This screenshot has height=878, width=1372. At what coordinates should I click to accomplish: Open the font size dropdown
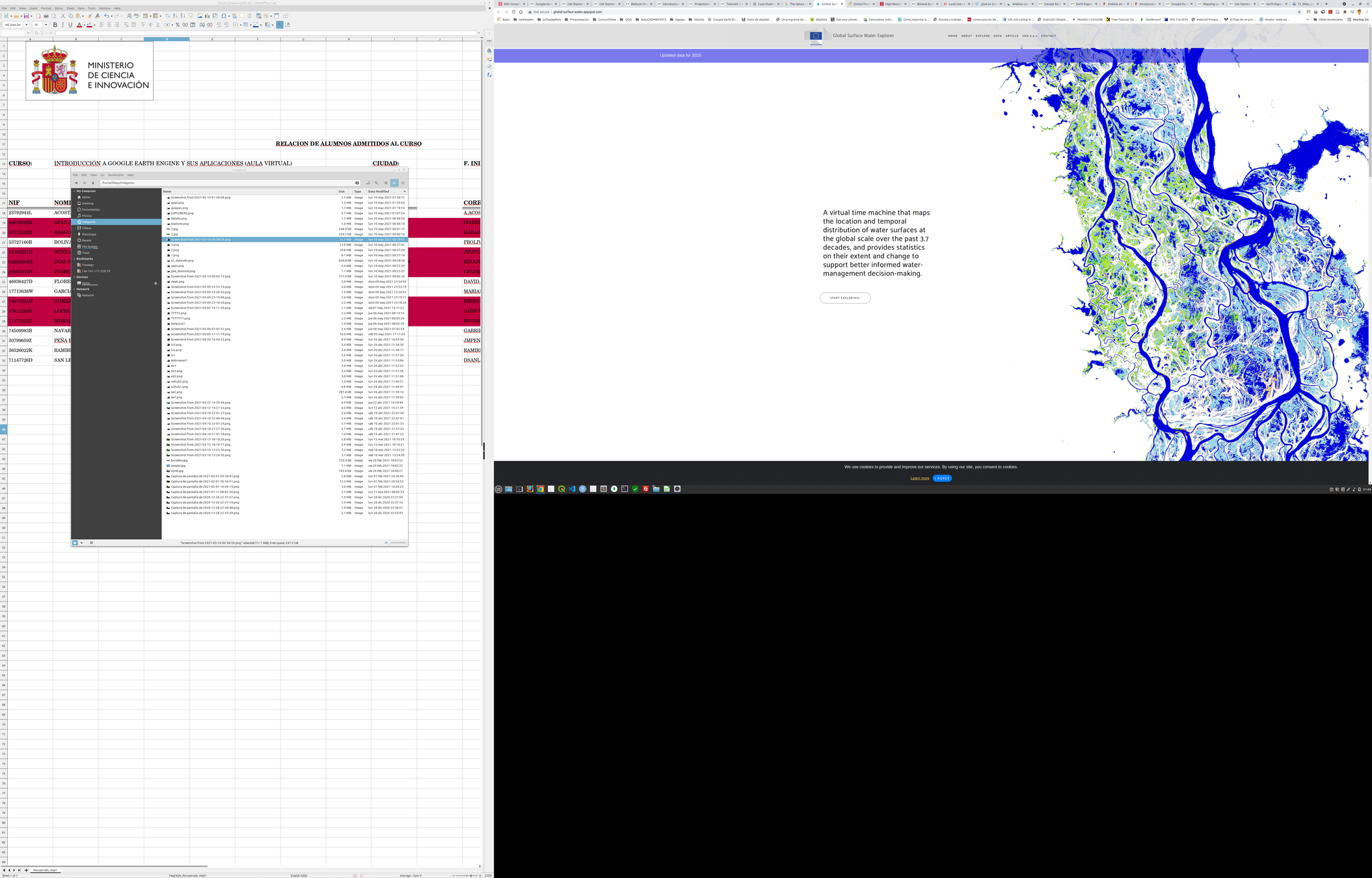tap(46, 25)
